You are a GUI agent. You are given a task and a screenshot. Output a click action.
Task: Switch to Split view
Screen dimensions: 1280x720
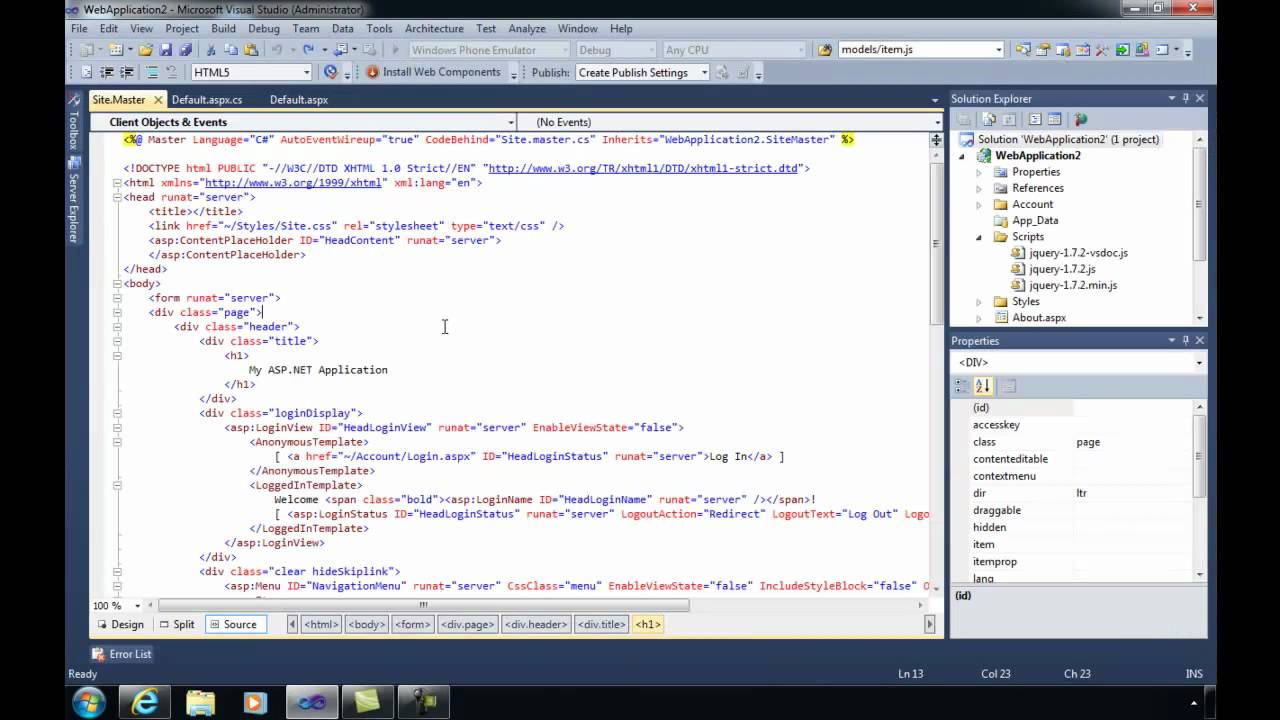[x=176, y=624]
